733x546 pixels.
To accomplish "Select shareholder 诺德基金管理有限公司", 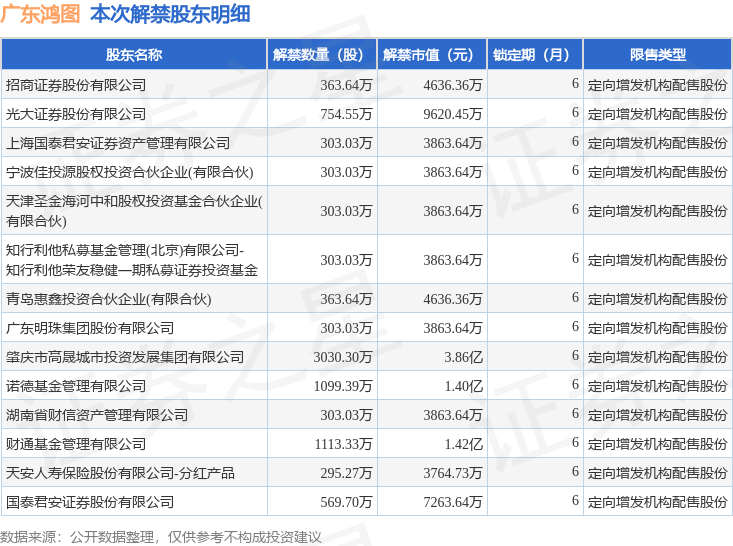I will pyautogui.click(x=76, y=386).
